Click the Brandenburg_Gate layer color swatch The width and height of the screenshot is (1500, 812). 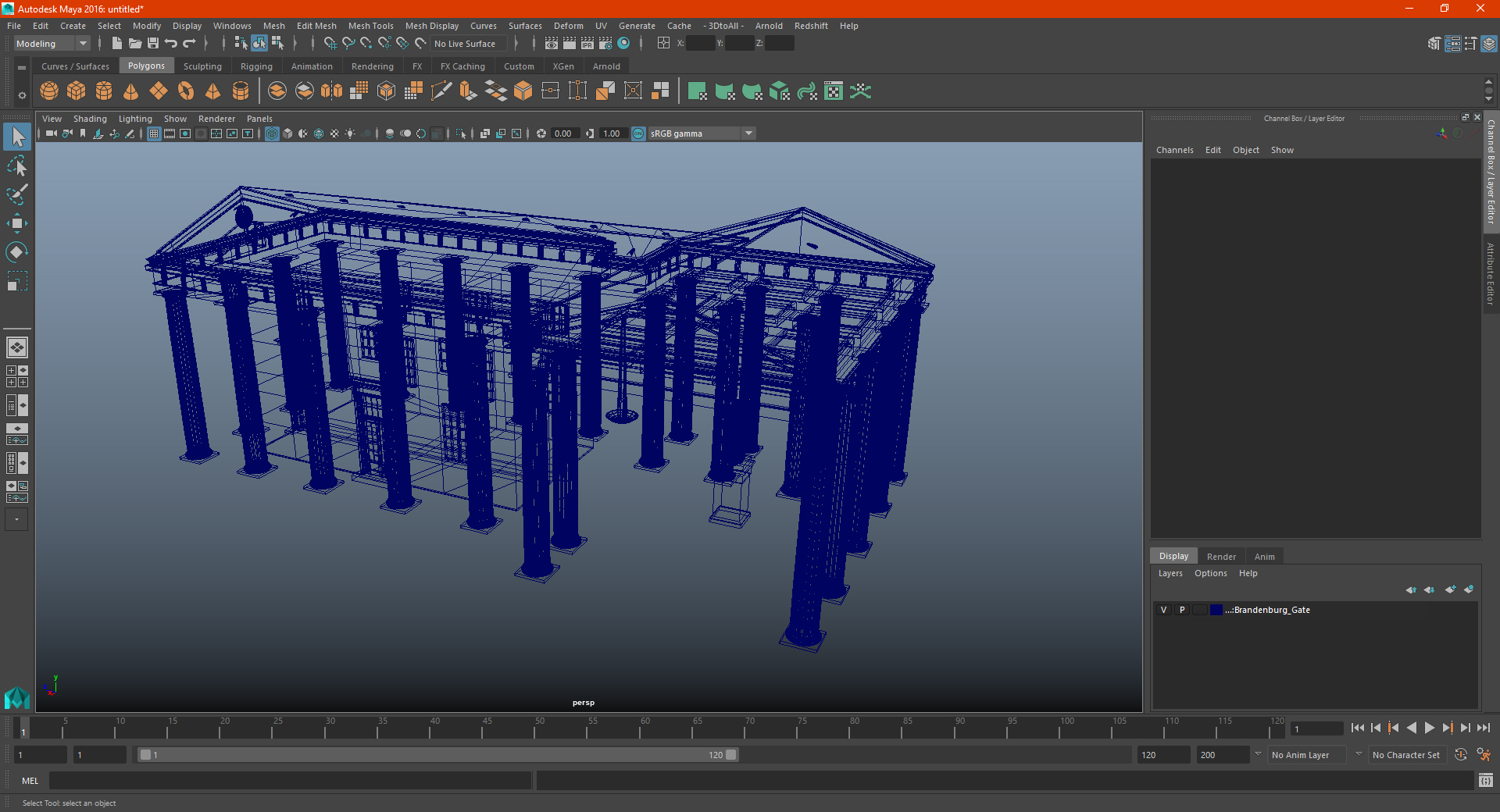[x=1216, y=610]
